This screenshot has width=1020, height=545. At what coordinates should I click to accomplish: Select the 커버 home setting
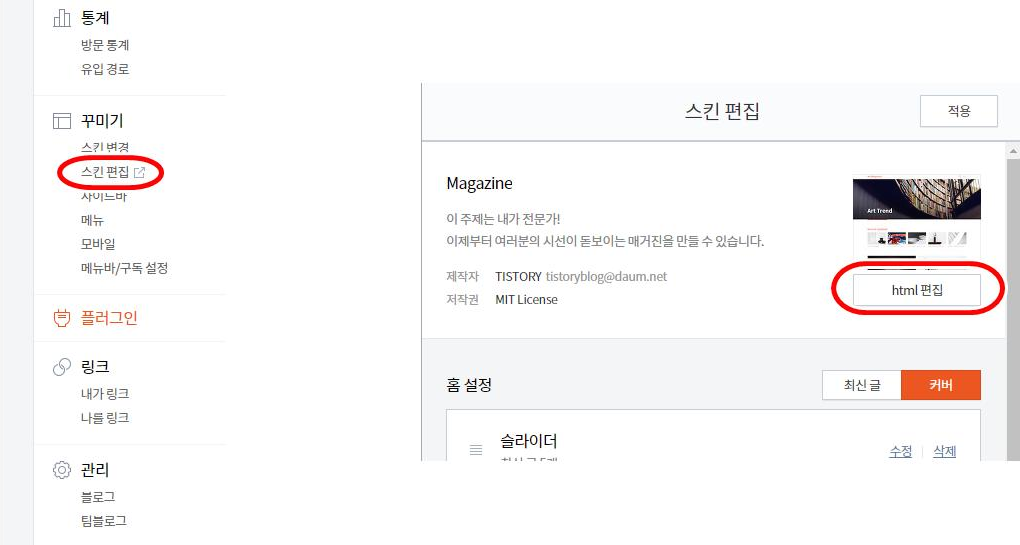(941, 386)
